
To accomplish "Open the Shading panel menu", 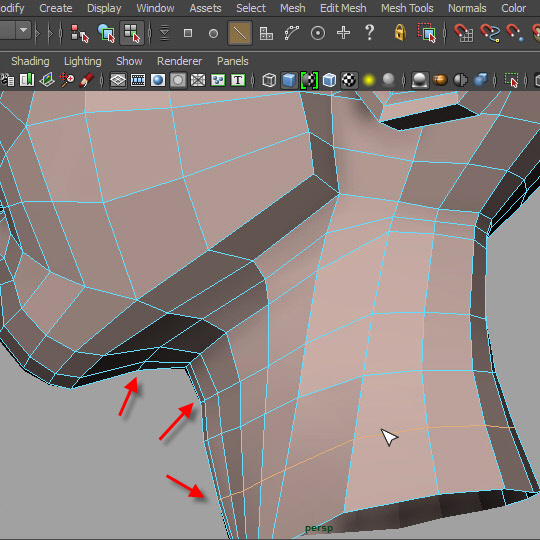I will pos(30,61).
